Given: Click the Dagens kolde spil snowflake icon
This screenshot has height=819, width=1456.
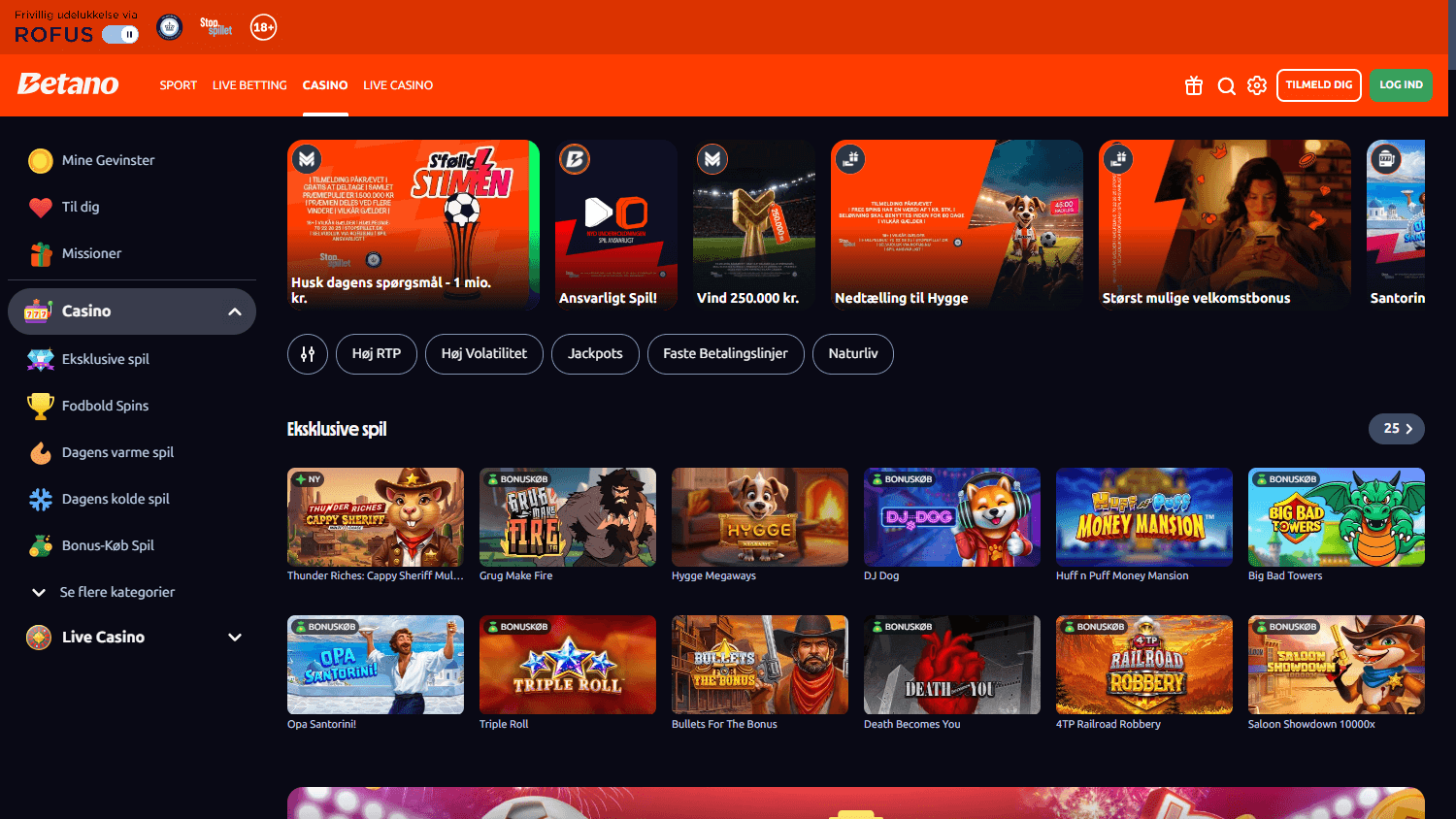Looking at the screenshot, I should tap(41, 499).
